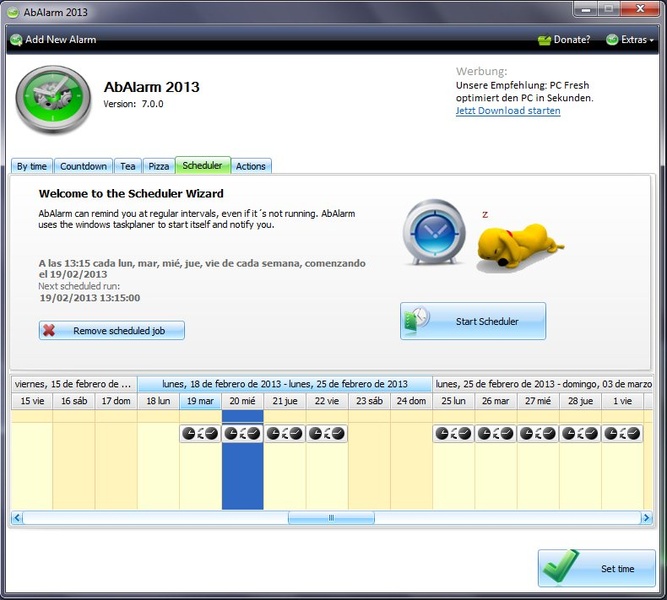Select the 22 vie day header
The image size is (667, 600).
327,401
